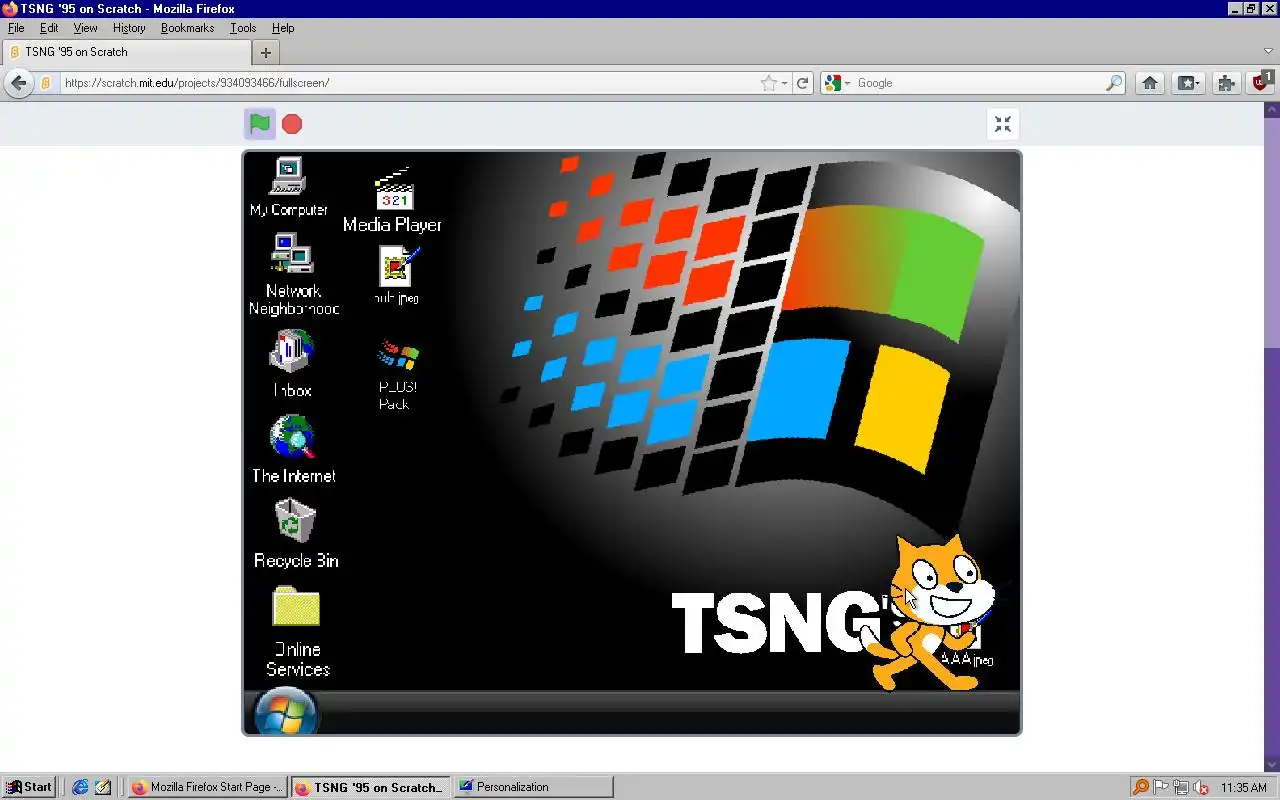This screenshot has height=800, width=1280.
Task: Launch Internet Explorer from quick launch
Action: pos(81,787)
